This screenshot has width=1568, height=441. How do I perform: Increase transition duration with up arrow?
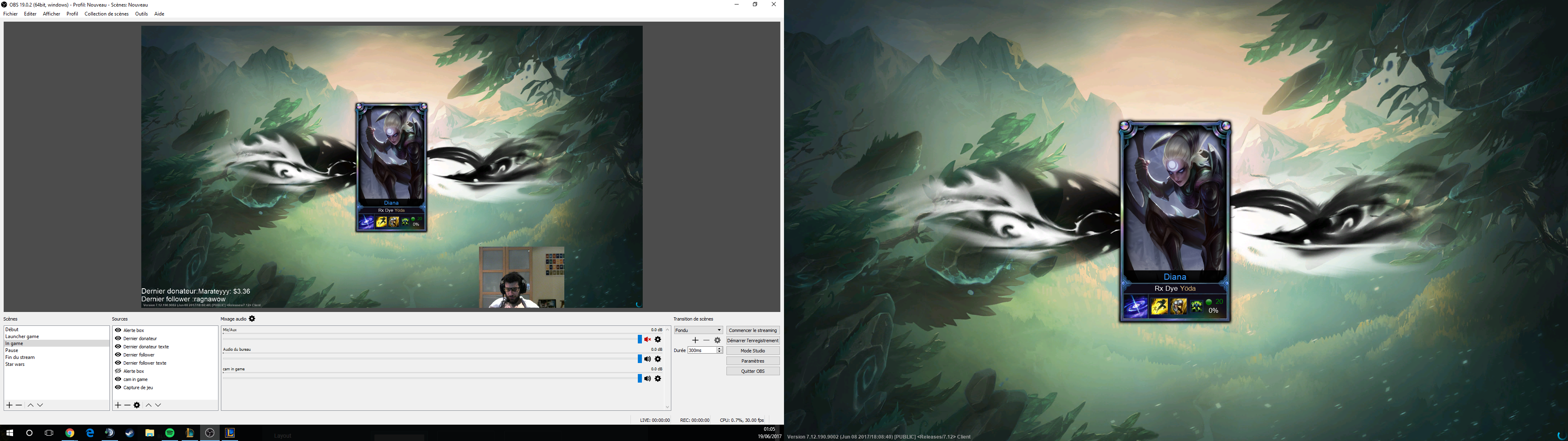(x=719, y=348)
